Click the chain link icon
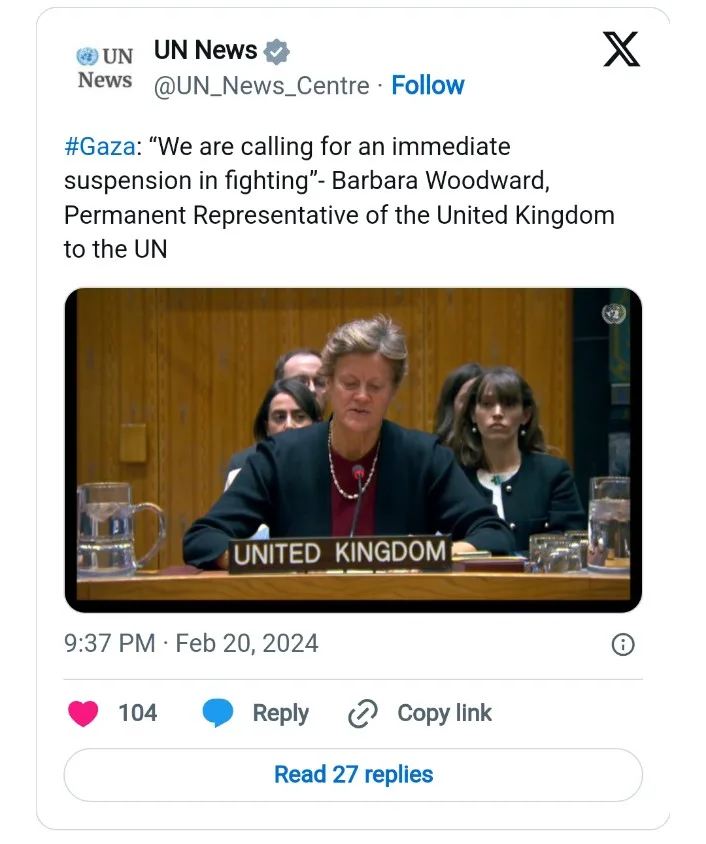This screenshot has height=844, width=706. [361, 713]
